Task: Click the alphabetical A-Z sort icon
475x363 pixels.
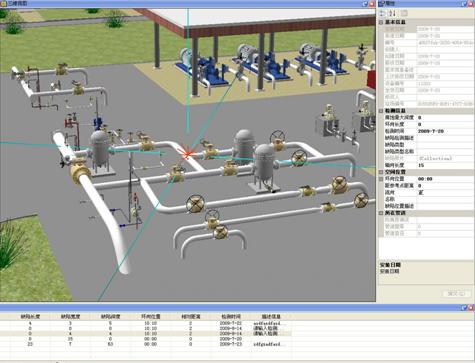Action: tap(393, 13)
